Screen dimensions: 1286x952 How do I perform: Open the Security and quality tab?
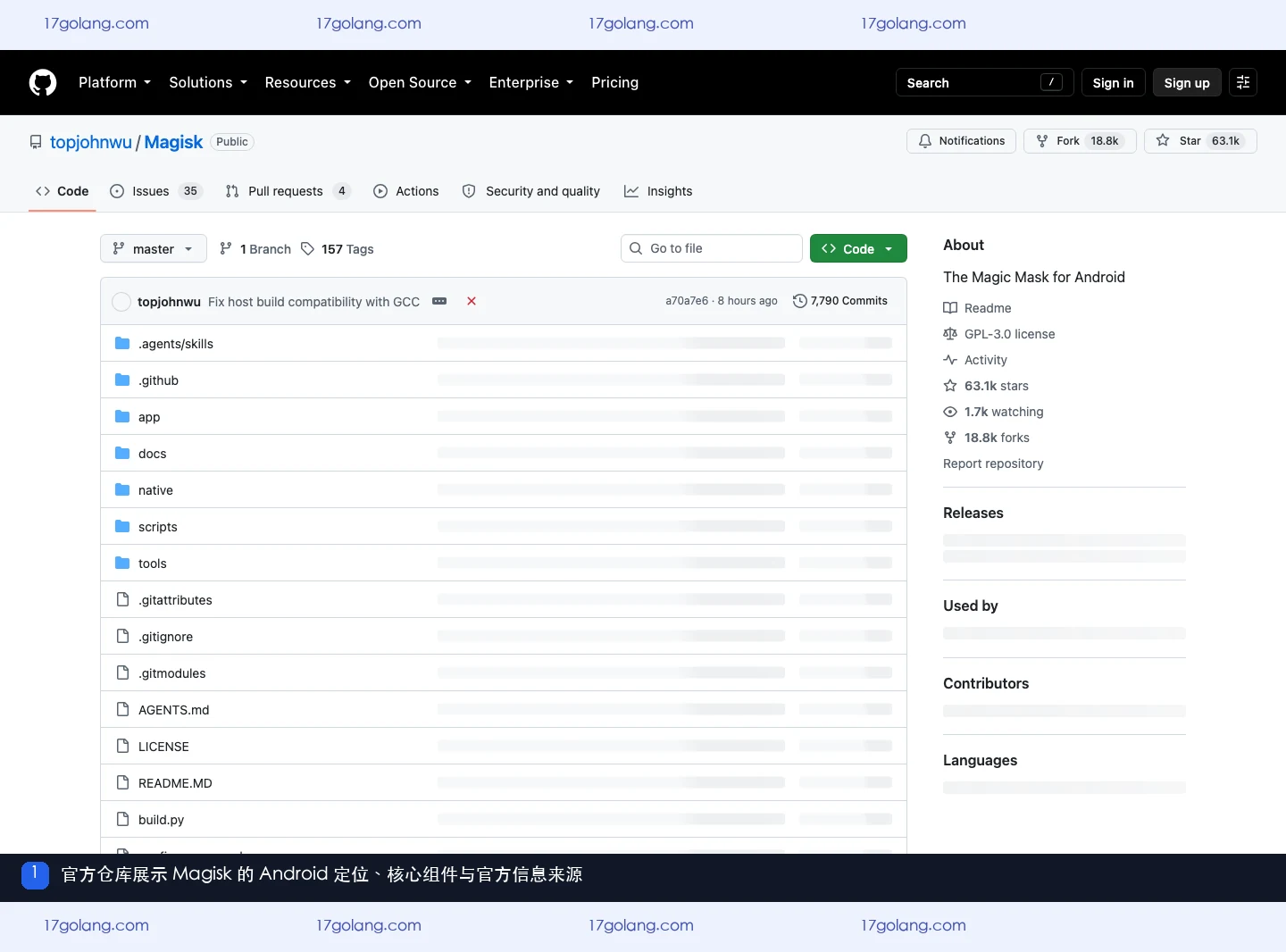(x=531, y=191)
